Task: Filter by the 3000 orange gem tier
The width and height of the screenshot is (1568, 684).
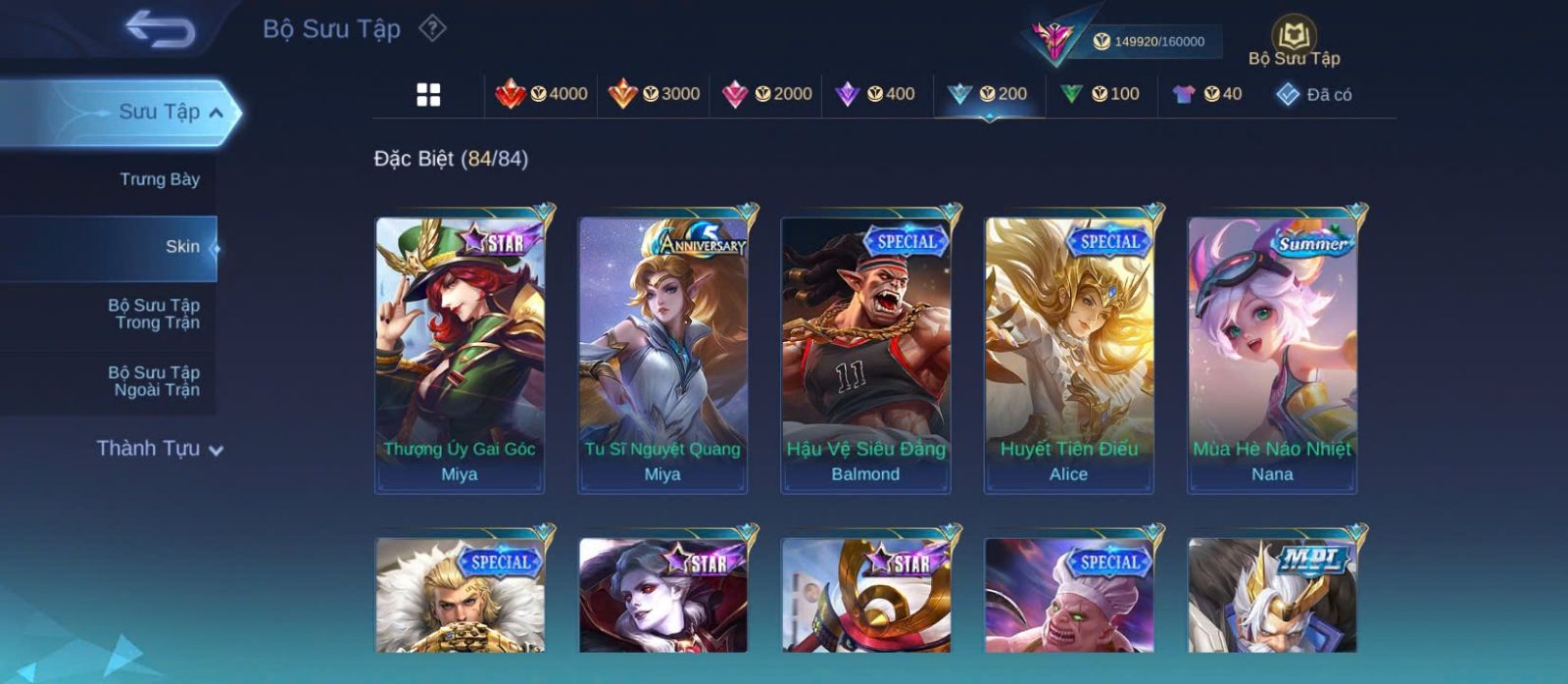Action: [654, 94]
